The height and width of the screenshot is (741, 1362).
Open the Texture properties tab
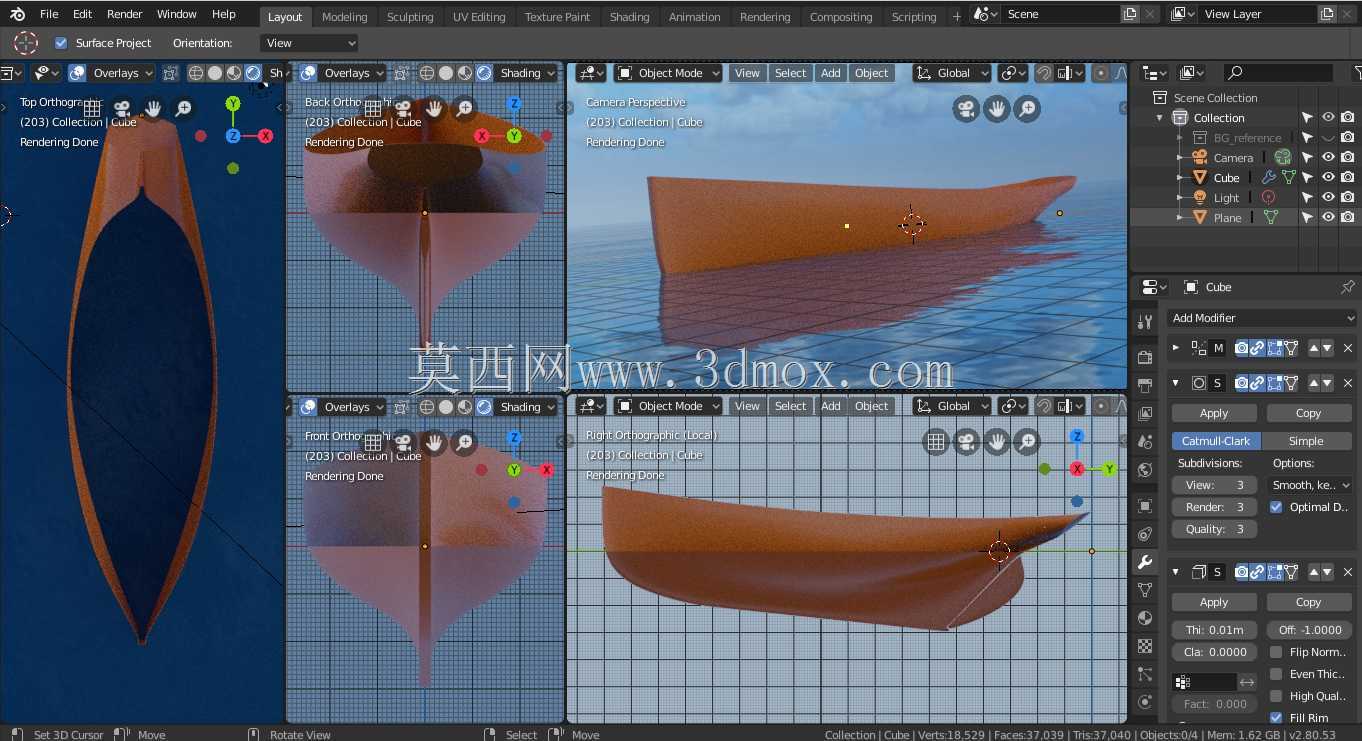[1146, 646]
